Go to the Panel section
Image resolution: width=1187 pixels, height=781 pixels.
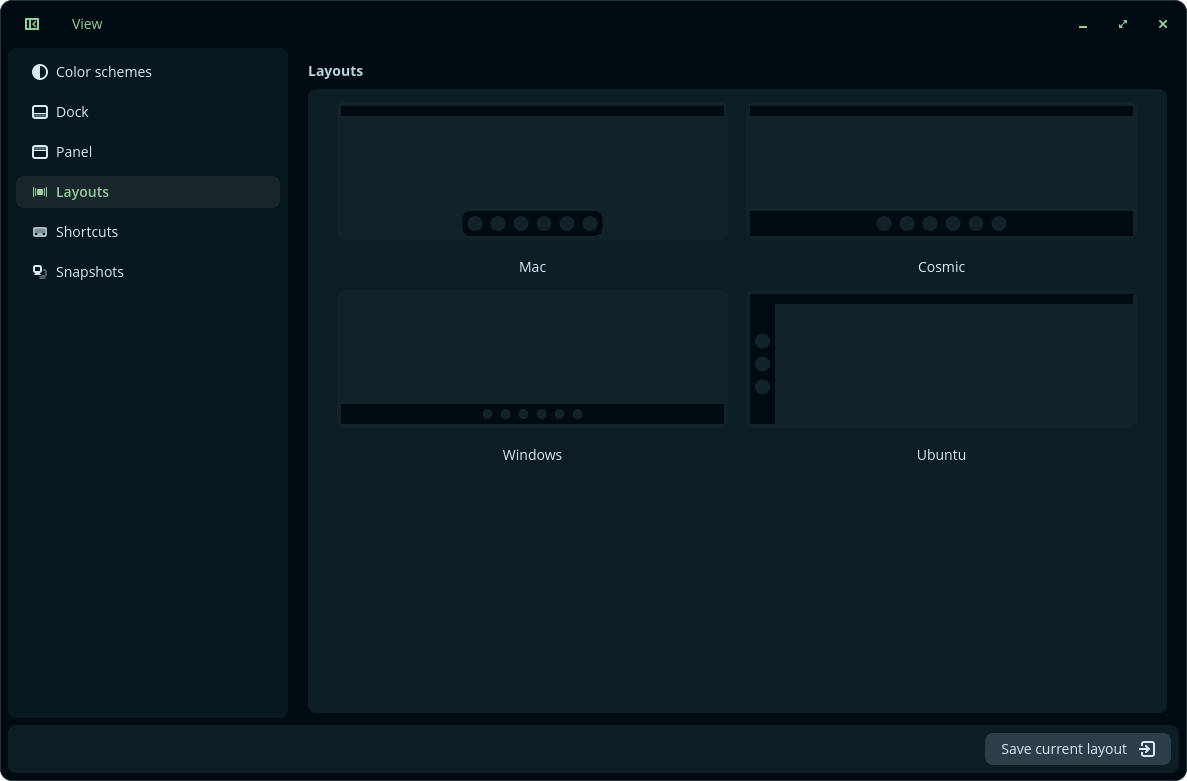[148, 152]
